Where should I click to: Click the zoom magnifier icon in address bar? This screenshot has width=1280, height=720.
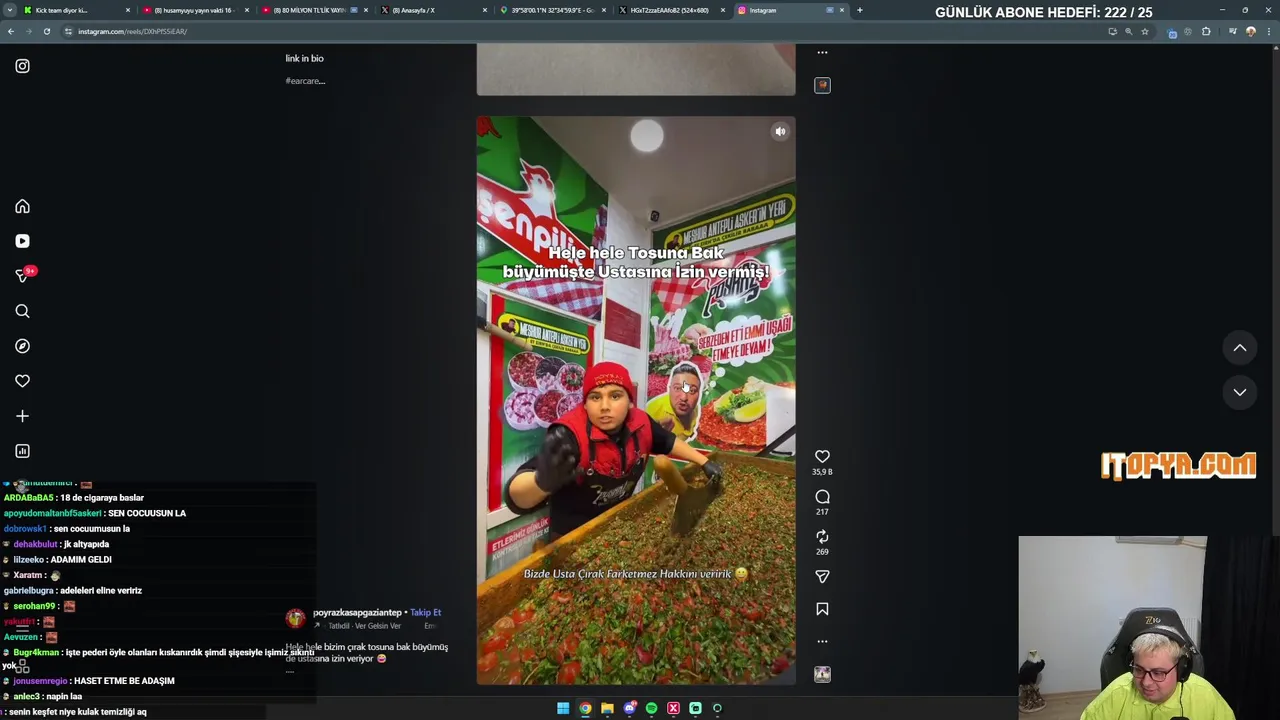[1129, 31]
